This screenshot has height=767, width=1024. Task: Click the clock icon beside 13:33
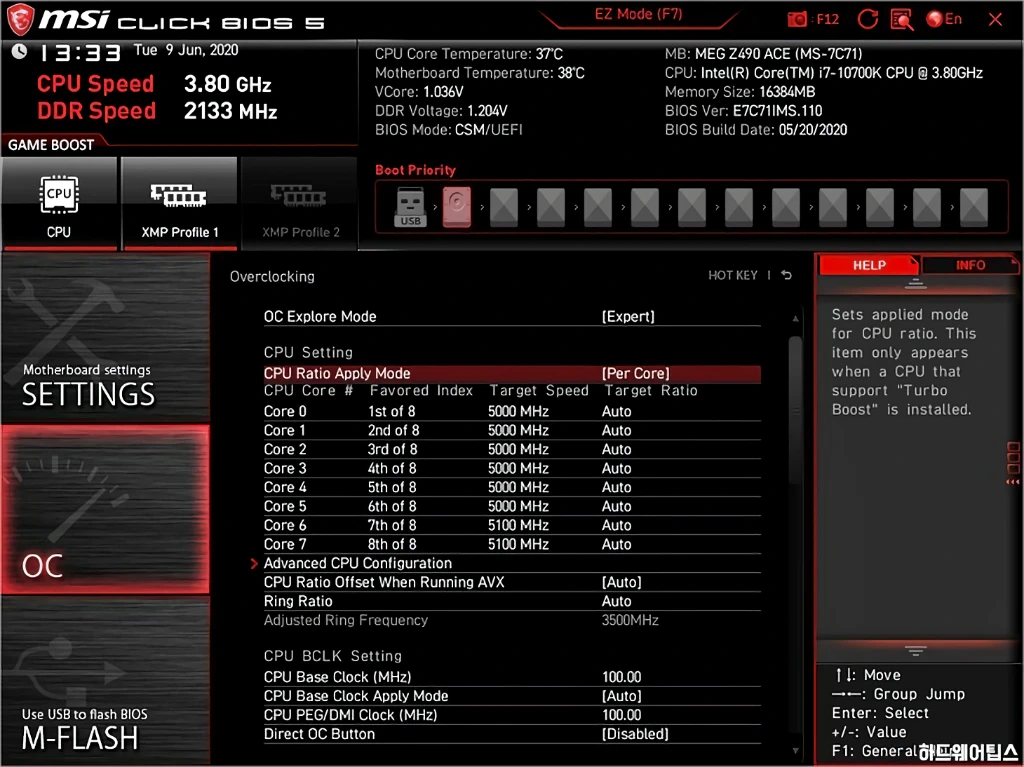(x=20, y=51)
